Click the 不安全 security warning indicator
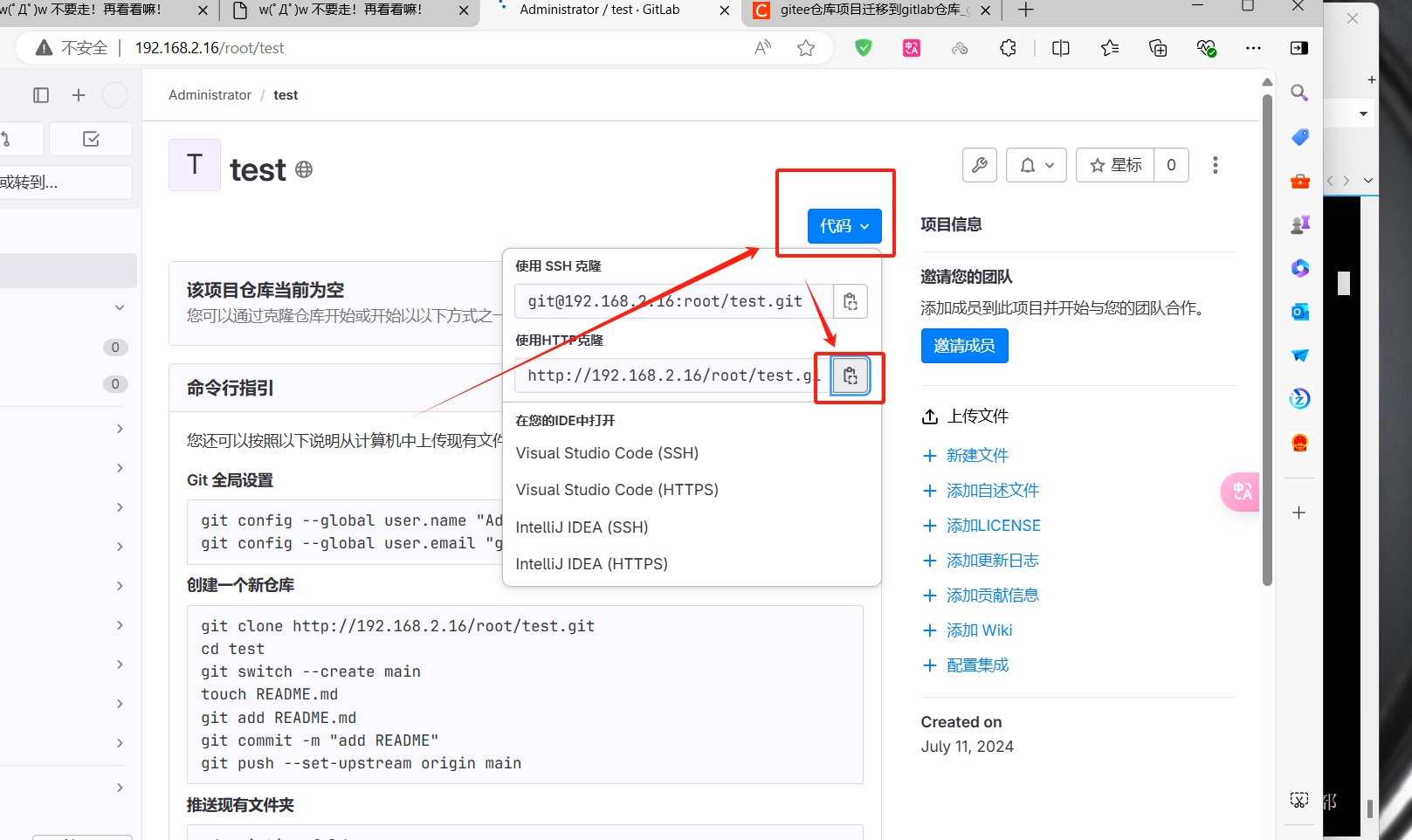This screenshot has height=840, width=1412. click(72, 48)
